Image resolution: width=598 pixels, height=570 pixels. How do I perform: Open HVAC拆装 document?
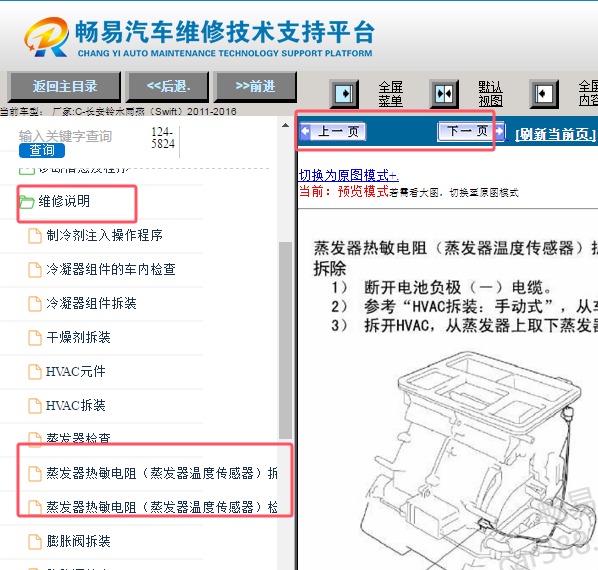tap(76, 405)
